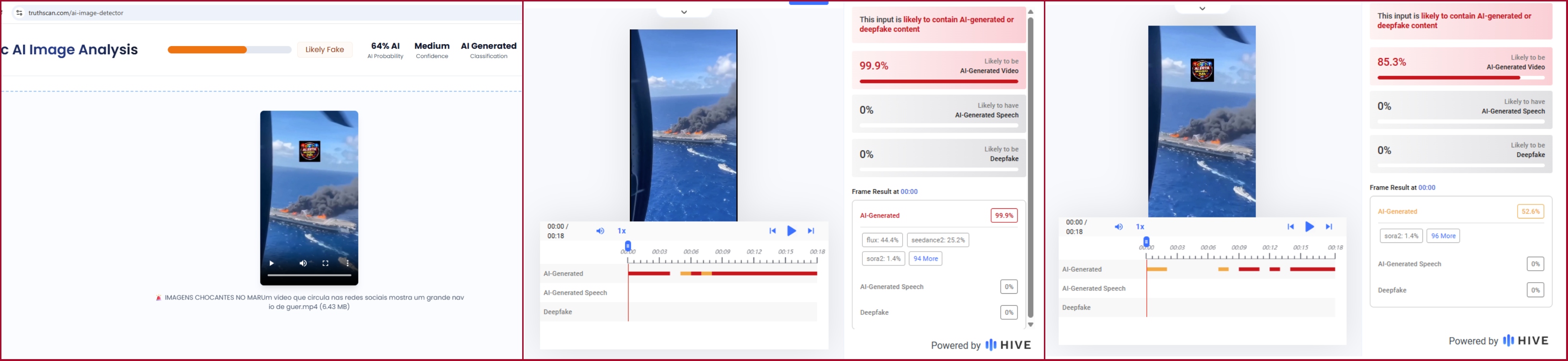Skip to previous frame in the 99.9% result player
Screen dimensions: 1568x361
click(772, 231)
